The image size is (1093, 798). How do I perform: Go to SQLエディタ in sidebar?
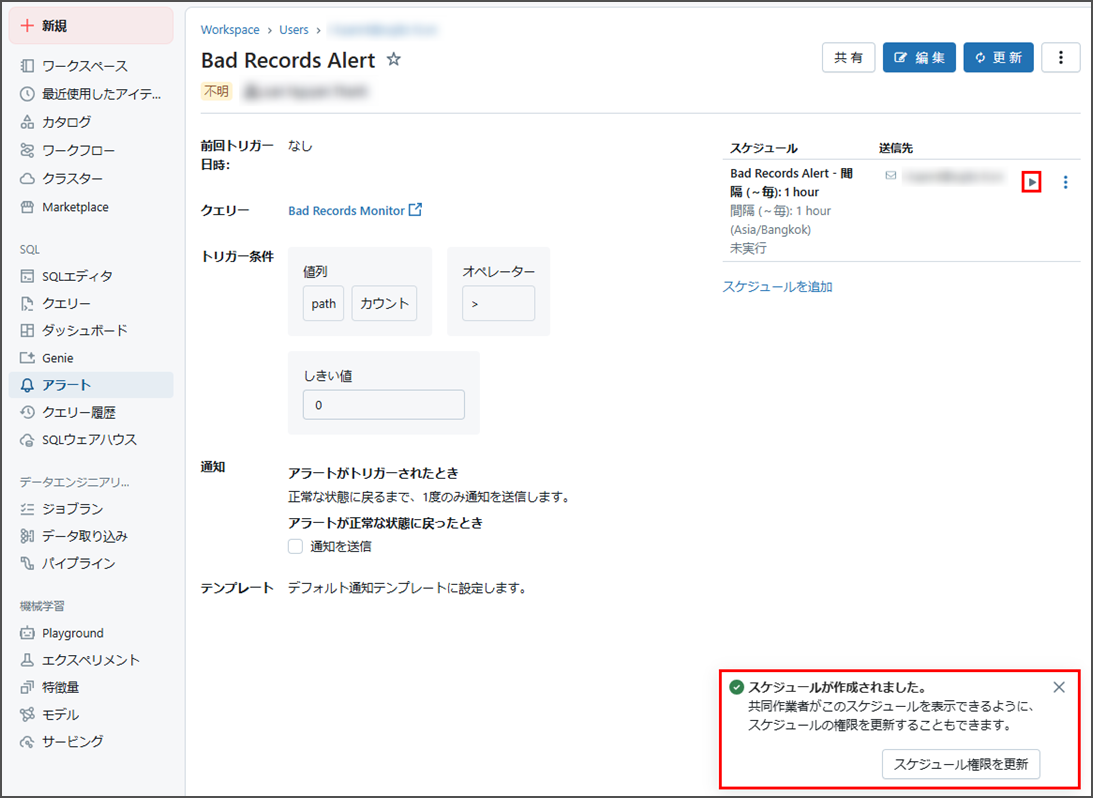(x=77, y=276)
